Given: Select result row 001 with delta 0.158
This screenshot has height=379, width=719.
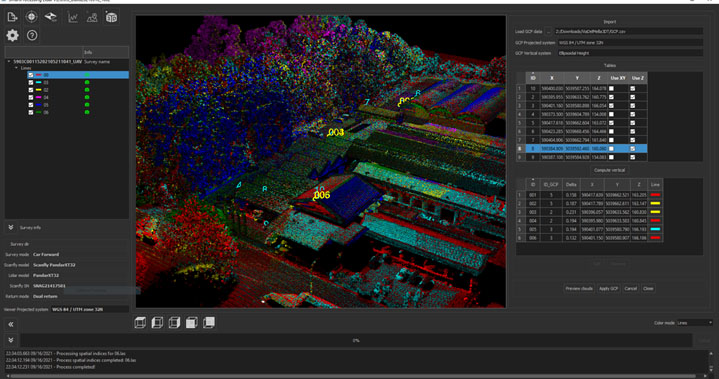Looking at the screenshot, I should click(589, 195).
